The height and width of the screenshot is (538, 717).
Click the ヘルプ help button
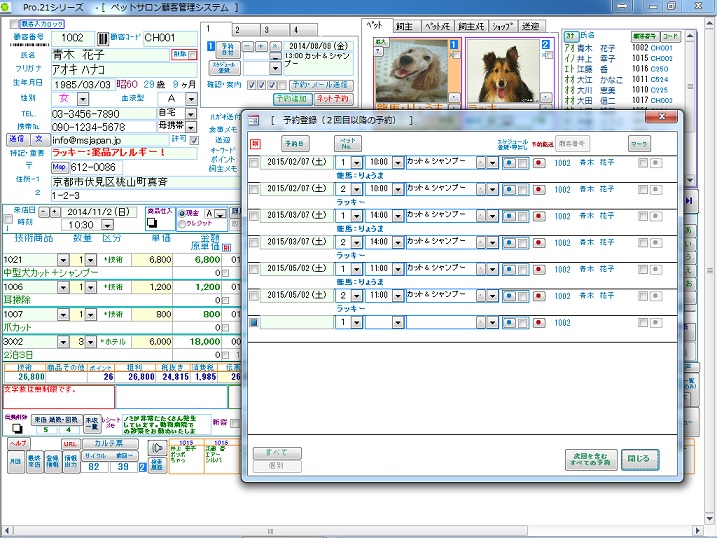18,444
